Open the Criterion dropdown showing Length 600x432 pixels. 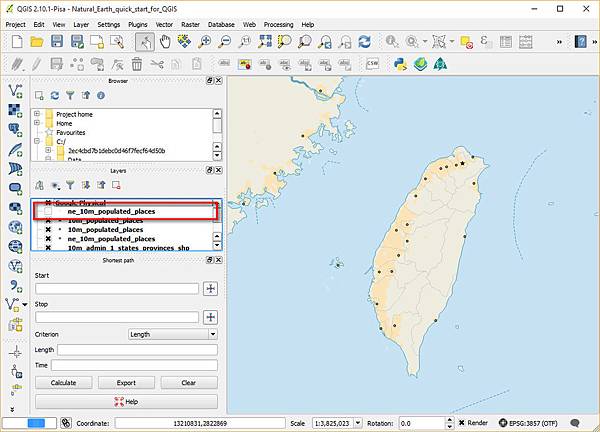(x=173, y=334)
